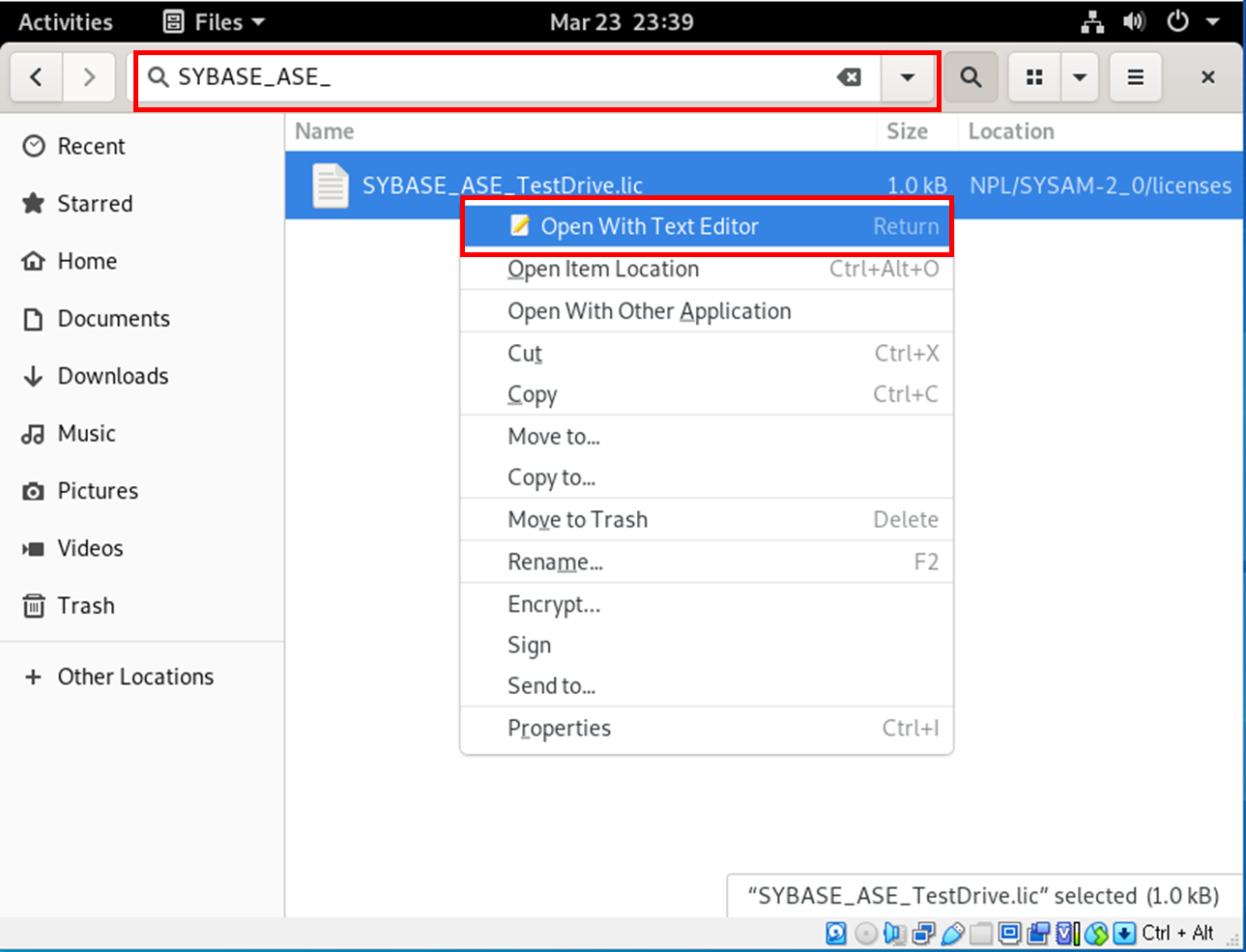The height and width of the screenshot is (952, 1246).
Task: Sort by the Location column header
Action: pyautogui.click(x=1011, y=131)
